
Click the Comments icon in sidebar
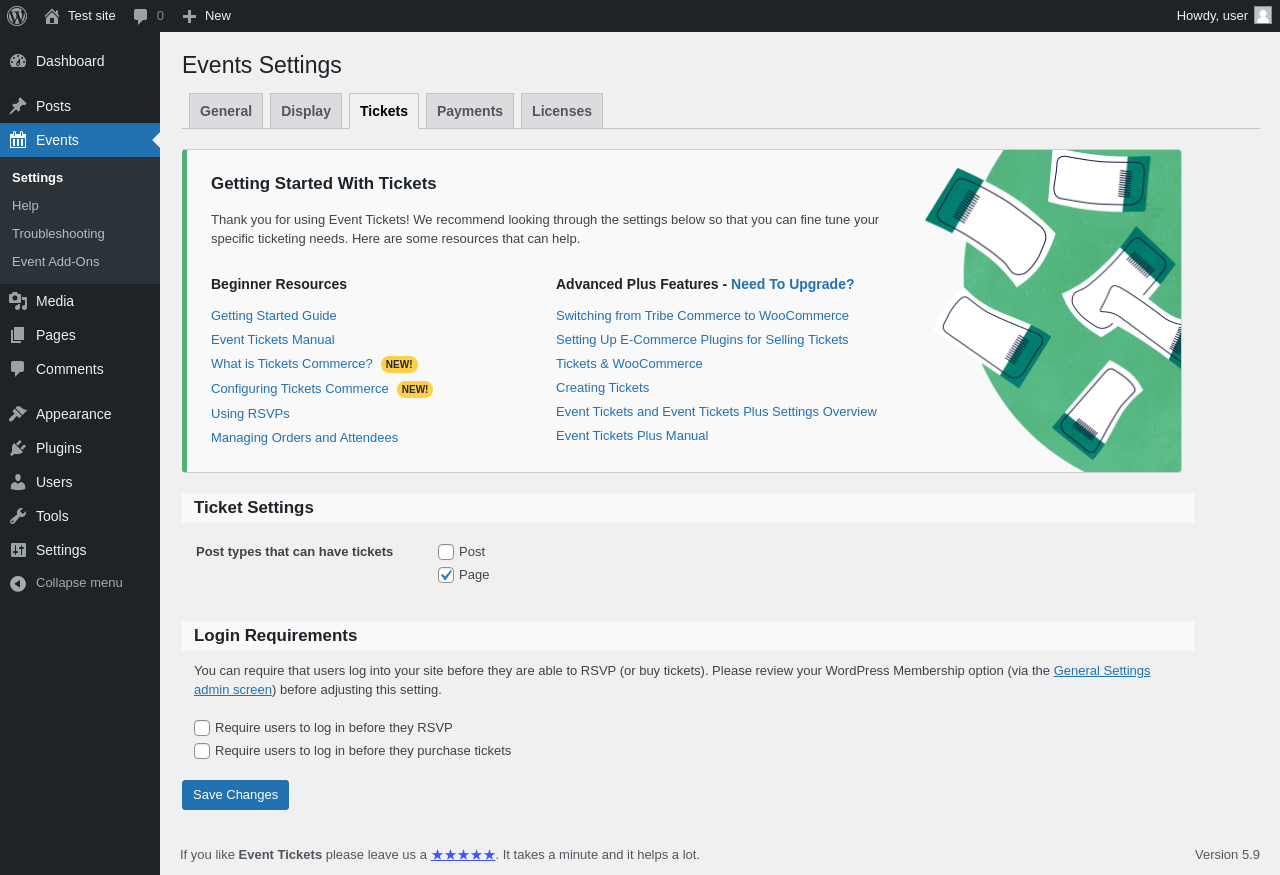pos(18,369)
